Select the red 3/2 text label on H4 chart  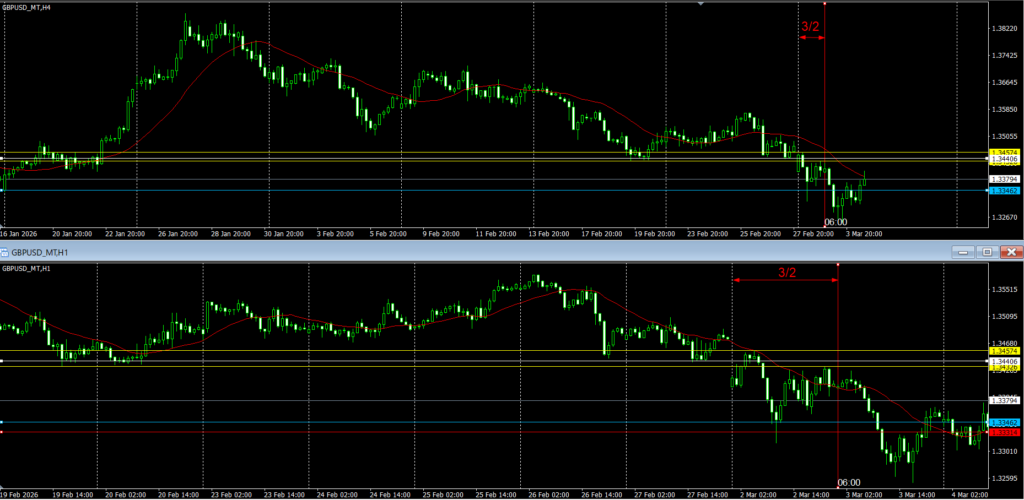810,27
